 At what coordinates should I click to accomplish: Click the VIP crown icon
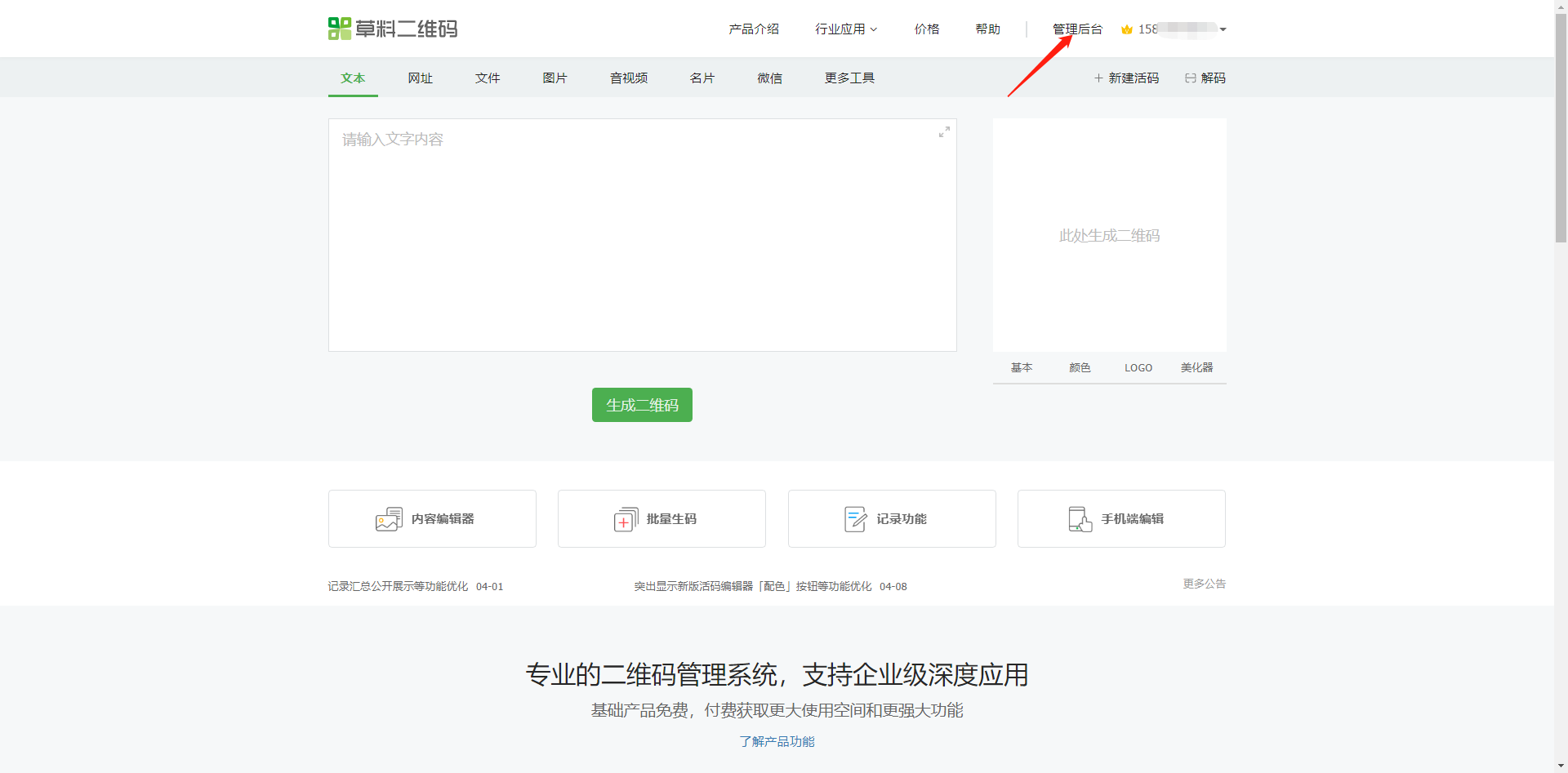(x=1127, y=29)
